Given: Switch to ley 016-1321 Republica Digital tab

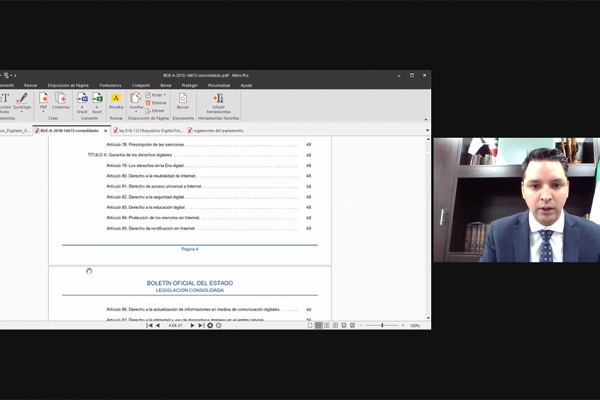Looking at the screenshot, I should click(x=148, y=131).
